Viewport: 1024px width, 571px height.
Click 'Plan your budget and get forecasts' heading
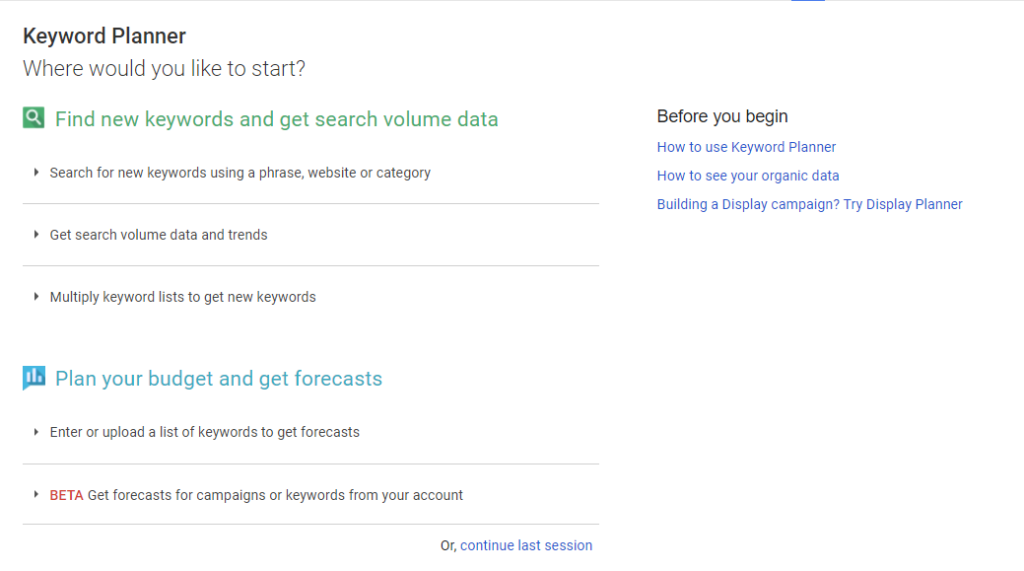(218, 378)
